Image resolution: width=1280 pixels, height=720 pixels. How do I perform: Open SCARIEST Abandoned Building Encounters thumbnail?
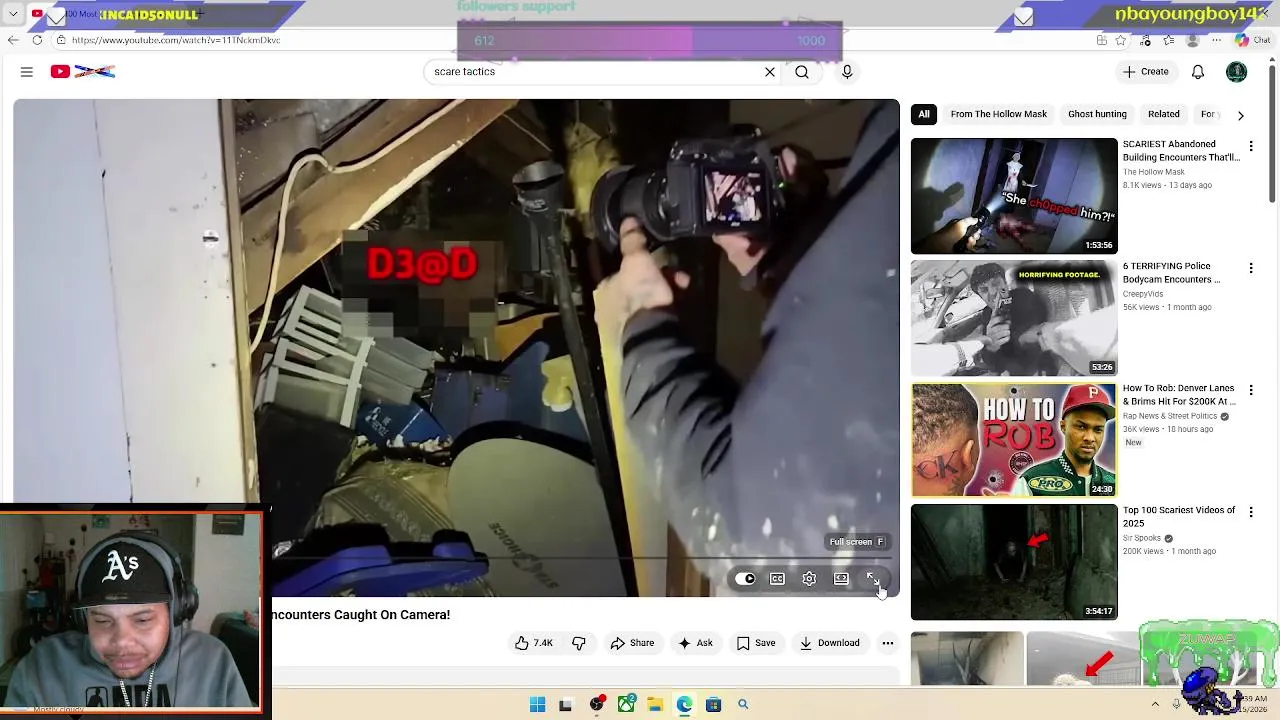1014,196
